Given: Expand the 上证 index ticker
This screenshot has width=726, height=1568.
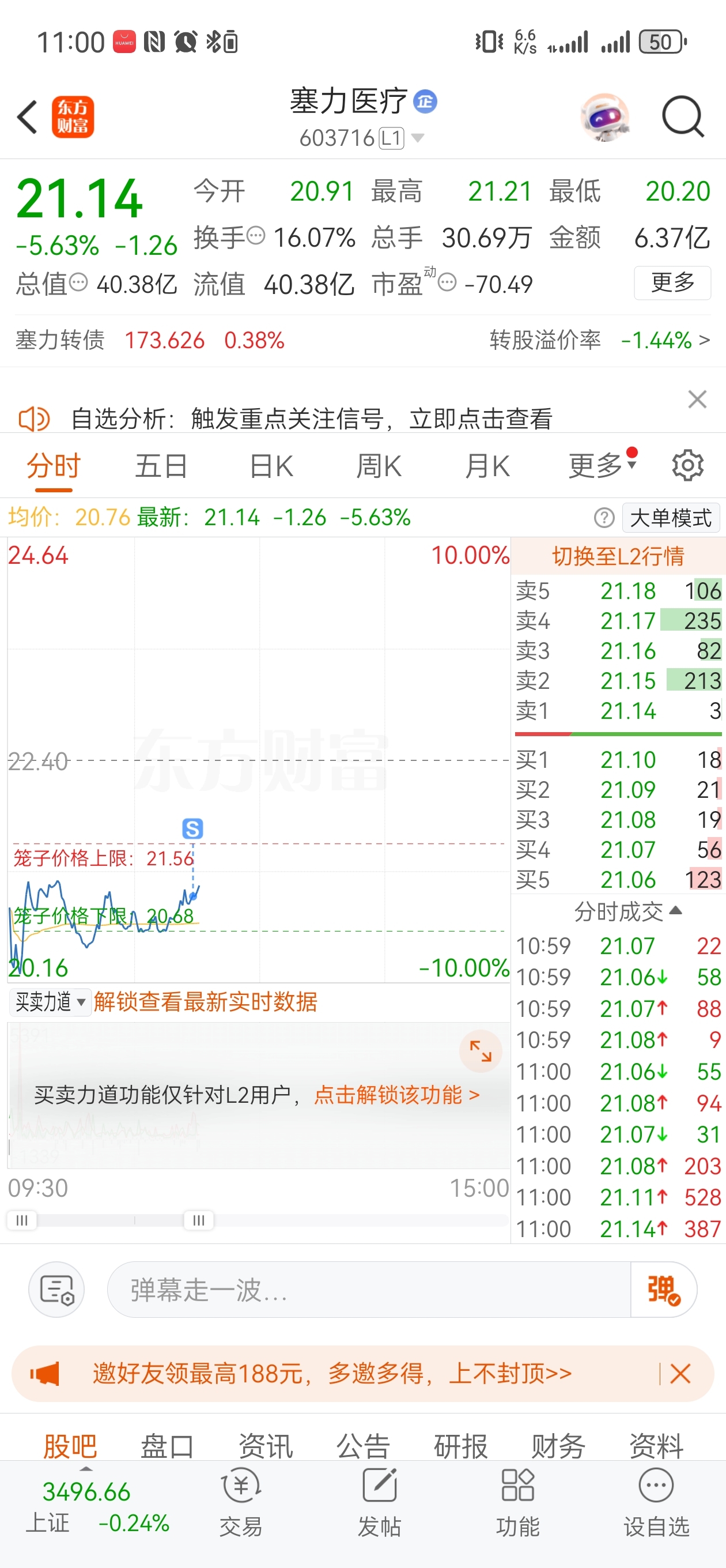Looking at the screenshot, I should click(x=86, y=1468).
